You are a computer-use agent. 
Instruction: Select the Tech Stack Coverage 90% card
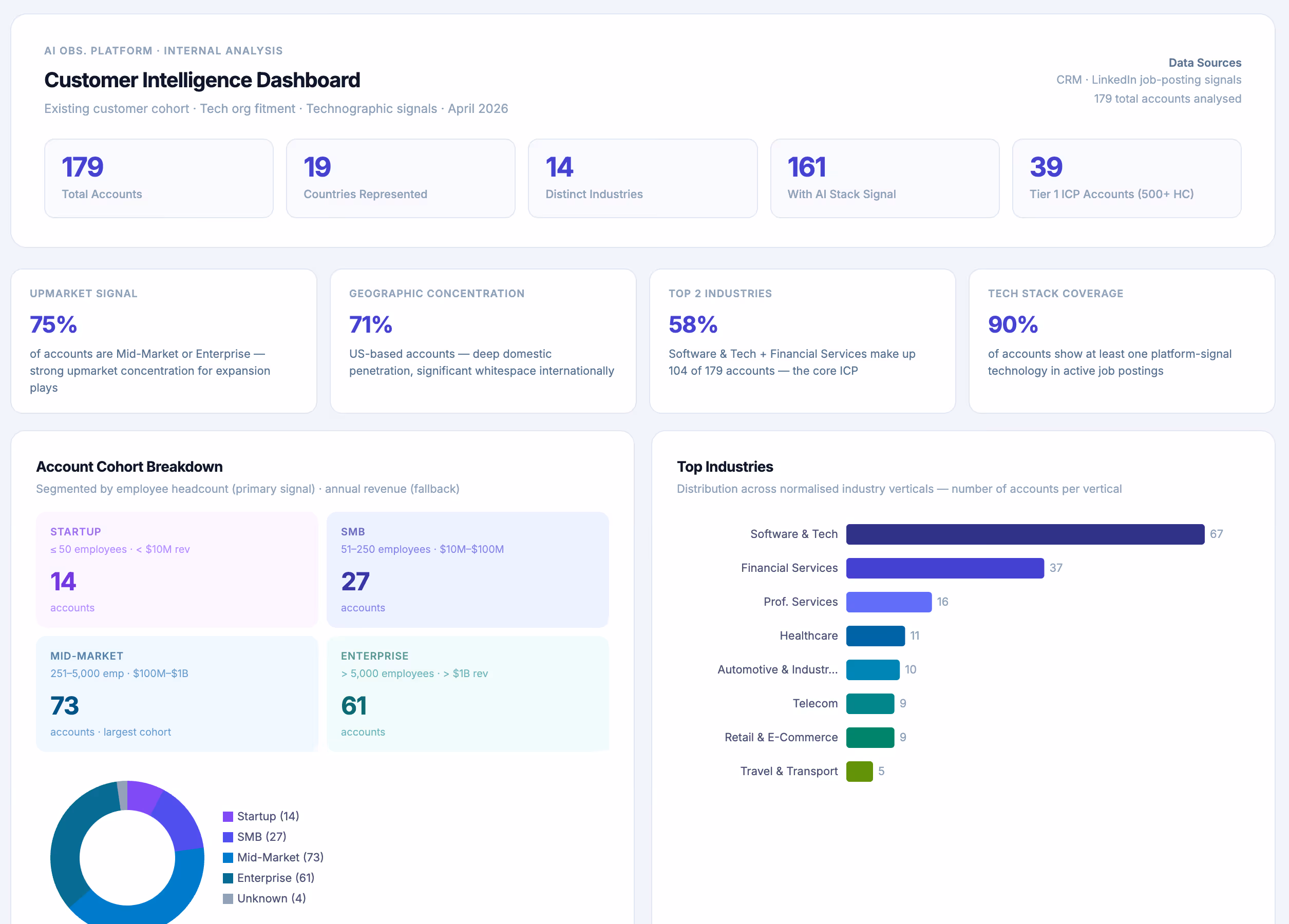(x=1122, y=341)
